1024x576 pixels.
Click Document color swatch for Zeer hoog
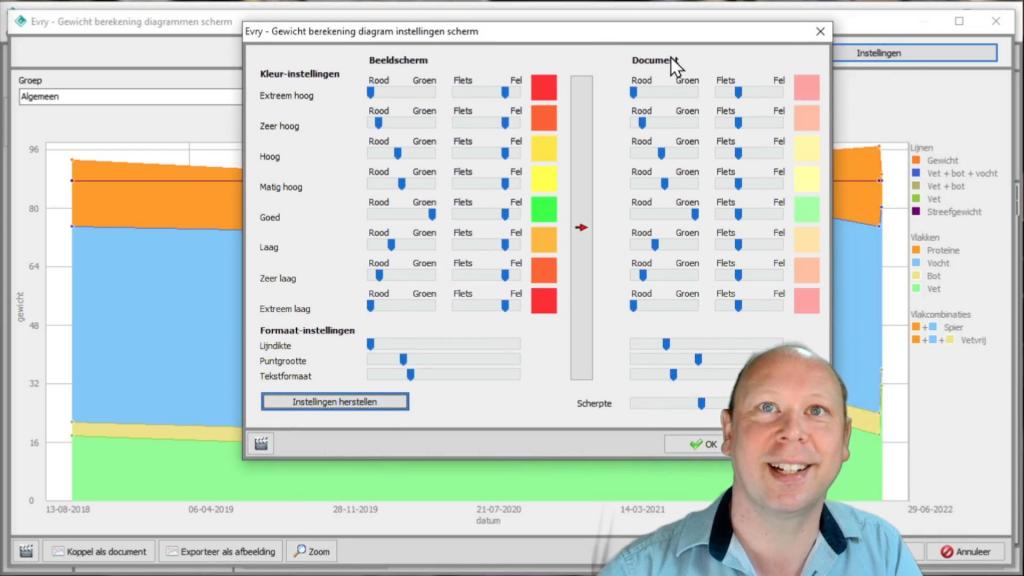pos(807,118)
